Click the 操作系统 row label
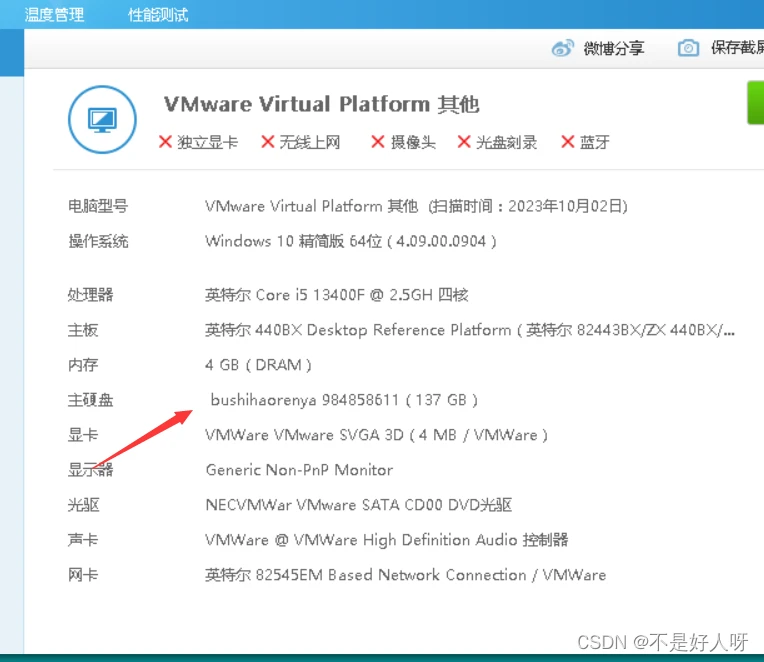764x662 pixels. [x=98, y=241]
